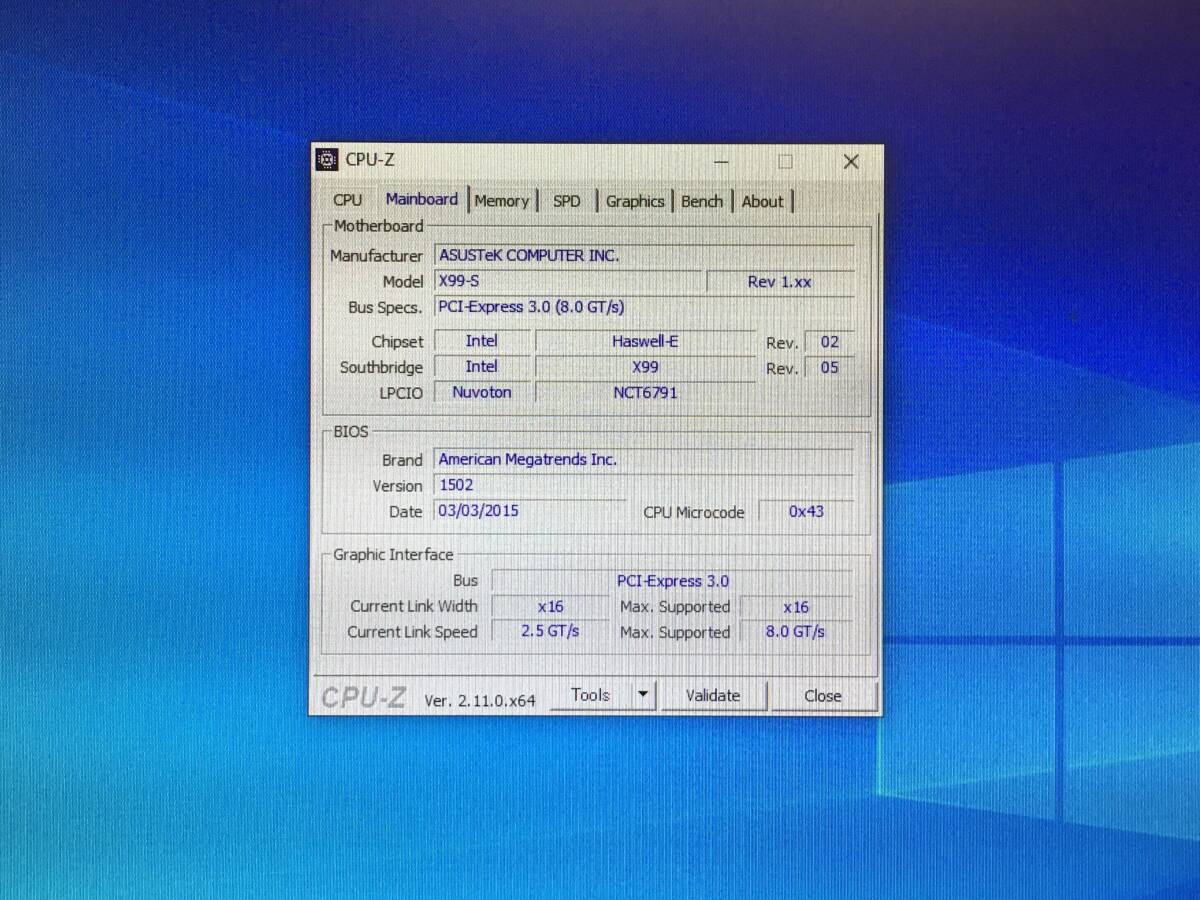Click the chipset Rev. 02 value
This screenshot has height=900, width=1200.
click(830, 342)
